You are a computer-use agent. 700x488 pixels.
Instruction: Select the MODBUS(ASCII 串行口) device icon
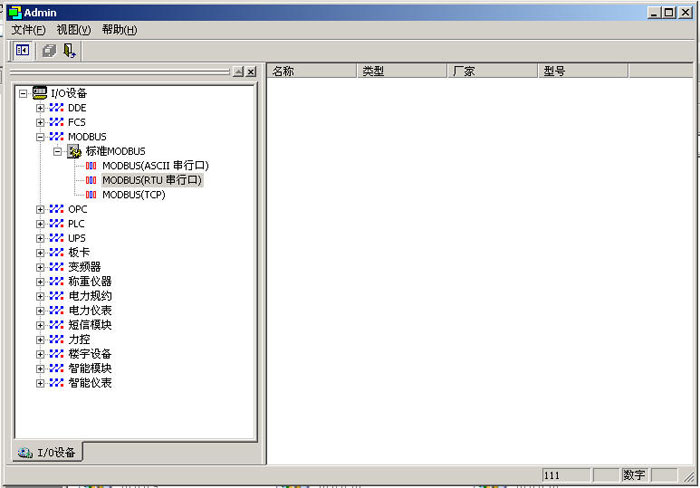coord(91,165)
